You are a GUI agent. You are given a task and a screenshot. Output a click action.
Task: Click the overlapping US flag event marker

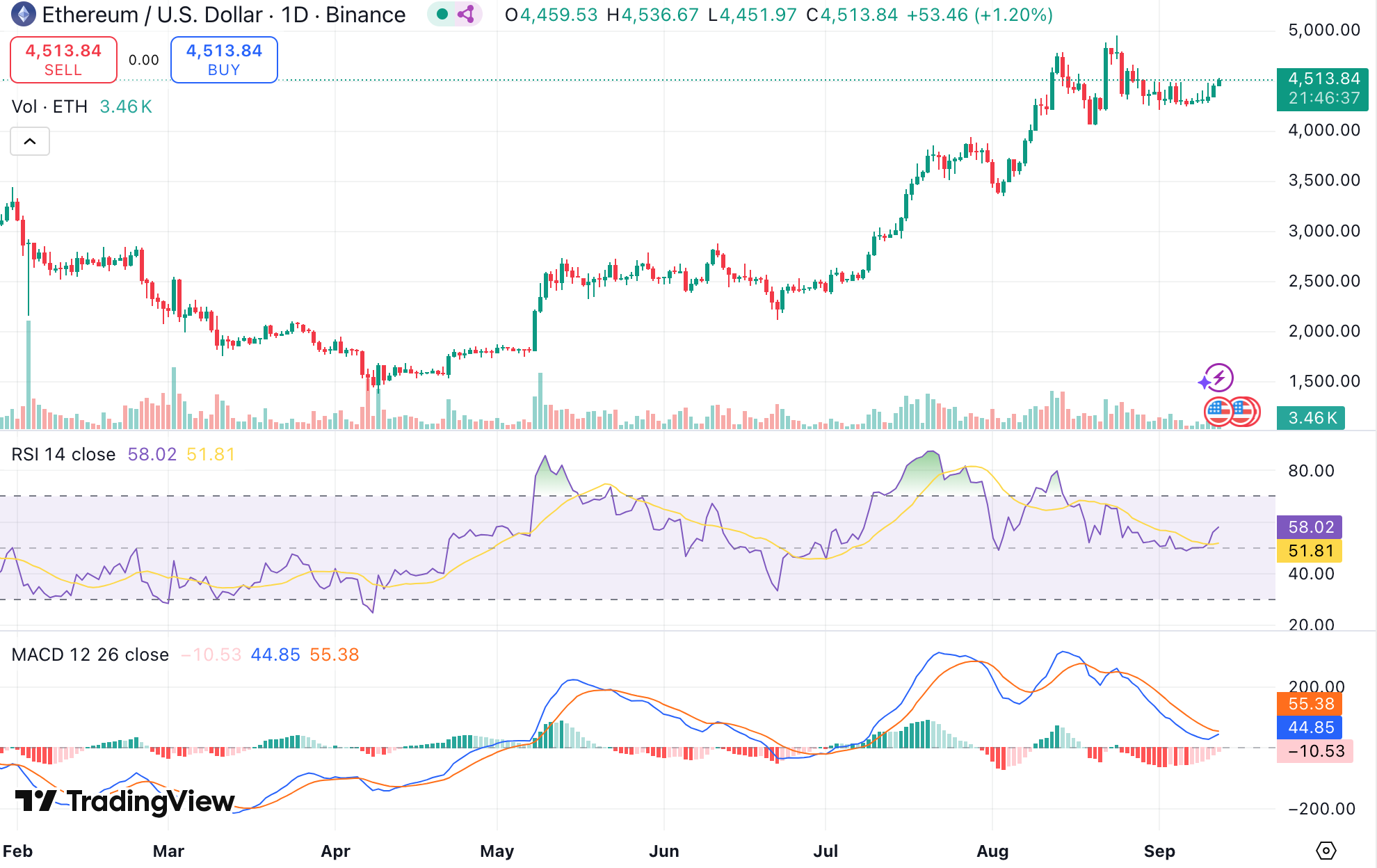(1247, 411)
